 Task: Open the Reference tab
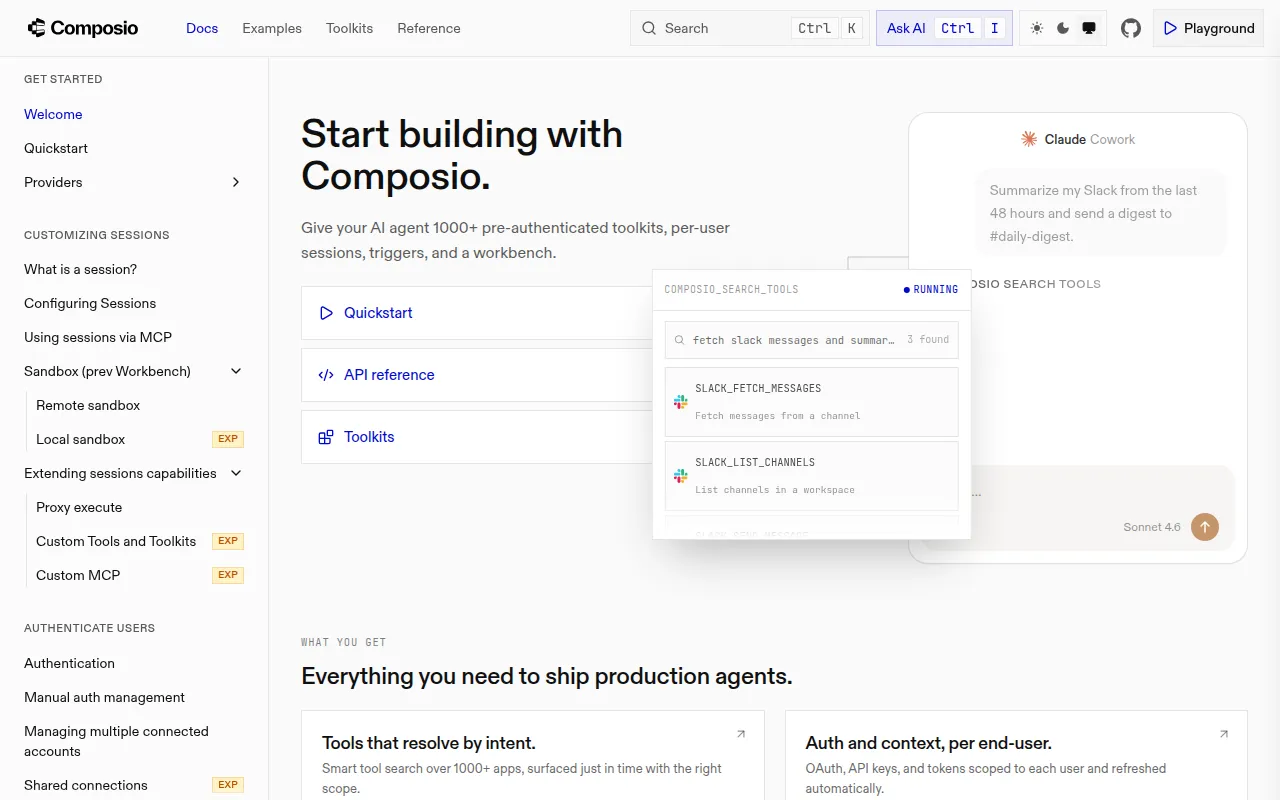429,28
